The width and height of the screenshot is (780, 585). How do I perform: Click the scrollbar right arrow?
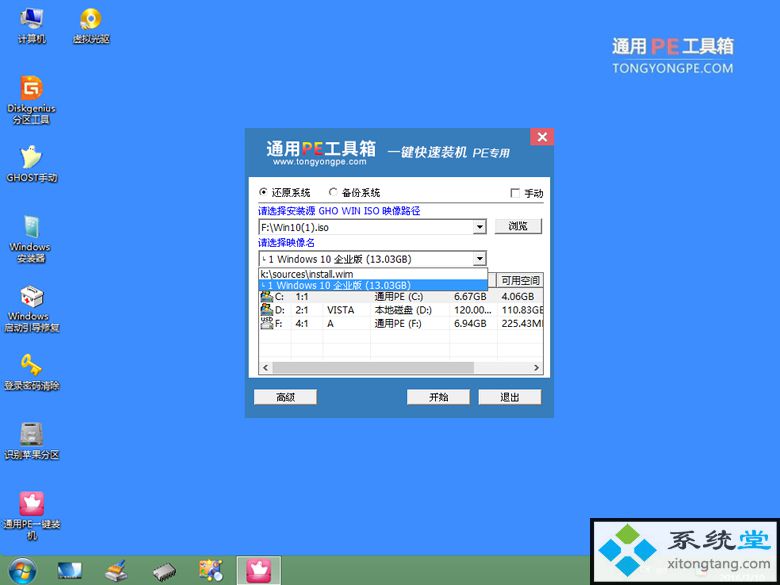(x=536, y=368)
